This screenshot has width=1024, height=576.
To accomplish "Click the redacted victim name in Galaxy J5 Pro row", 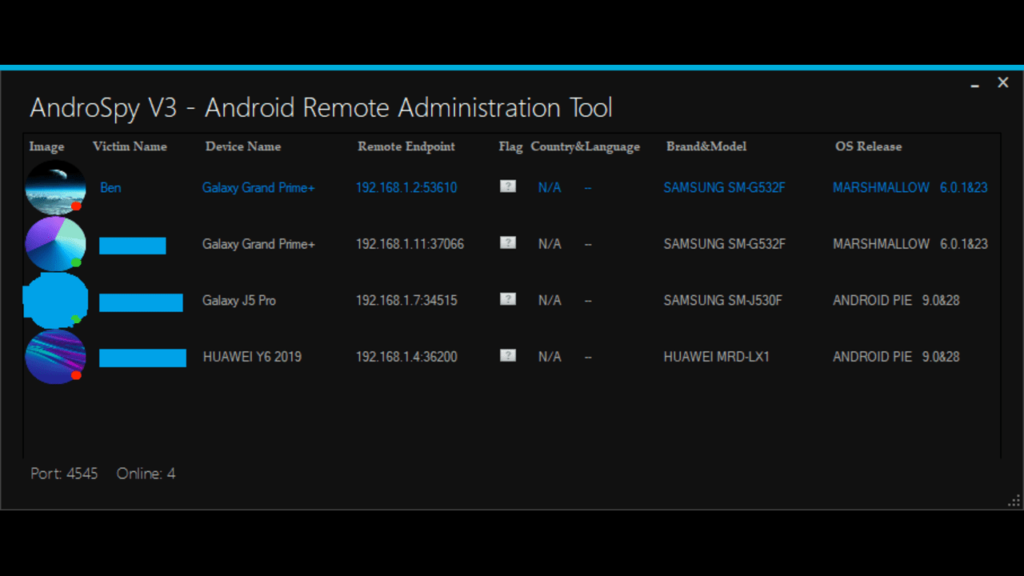I will pyautogui.click(x=141, y=302).
